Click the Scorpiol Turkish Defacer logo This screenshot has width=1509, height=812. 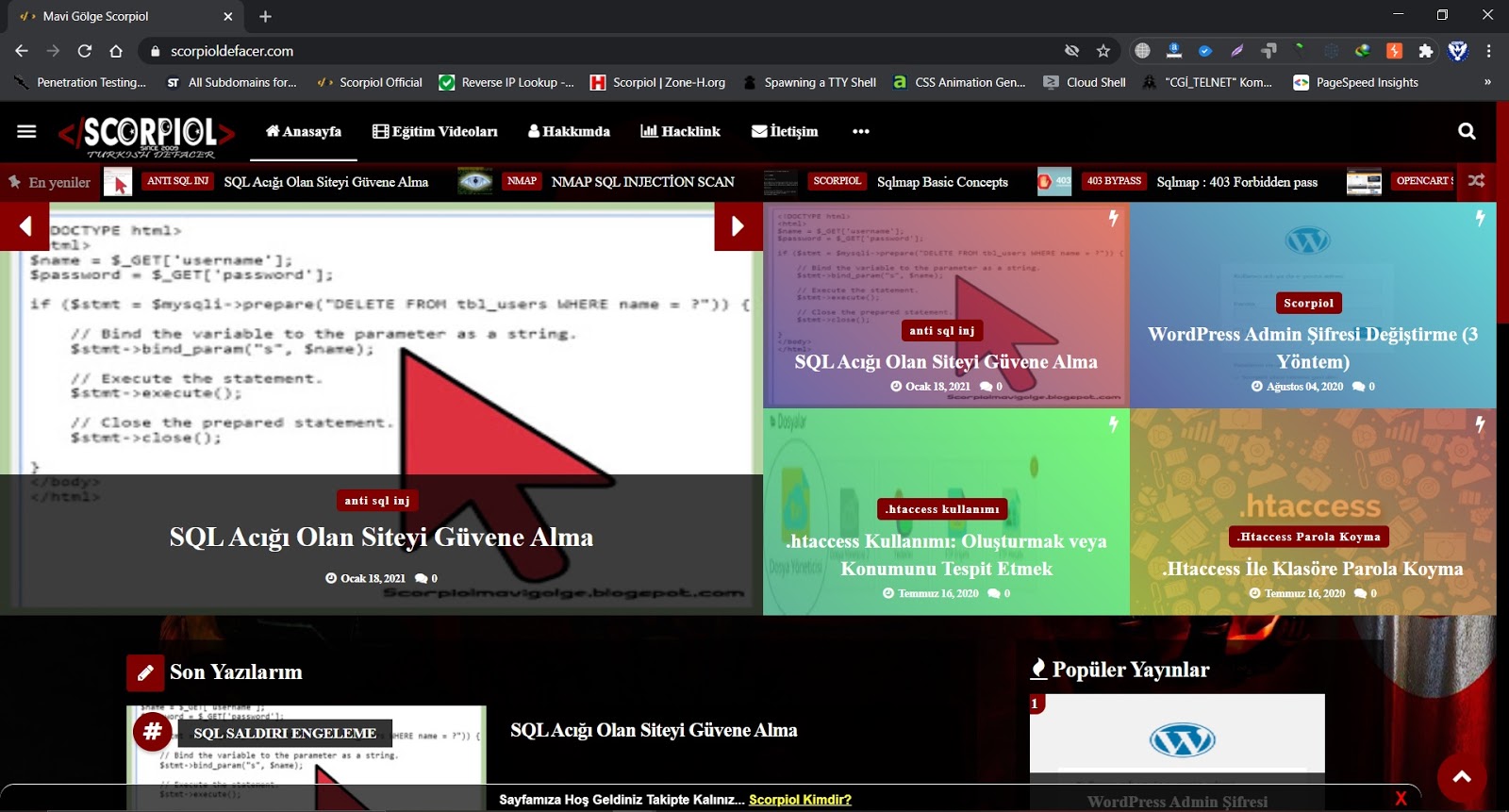click(146, 137)
